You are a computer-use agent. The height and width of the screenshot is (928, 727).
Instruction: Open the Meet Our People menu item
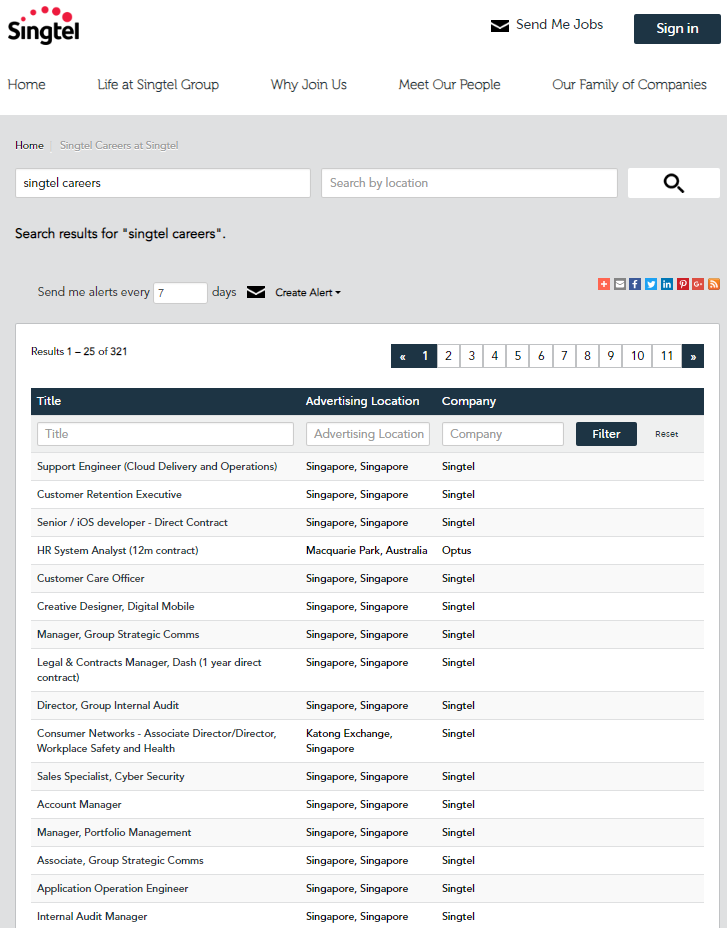449,85
